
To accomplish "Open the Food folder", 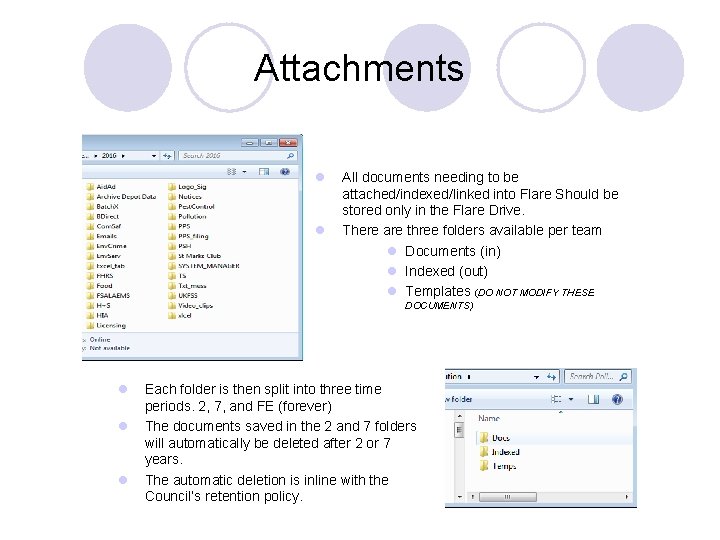I will 100,286.
